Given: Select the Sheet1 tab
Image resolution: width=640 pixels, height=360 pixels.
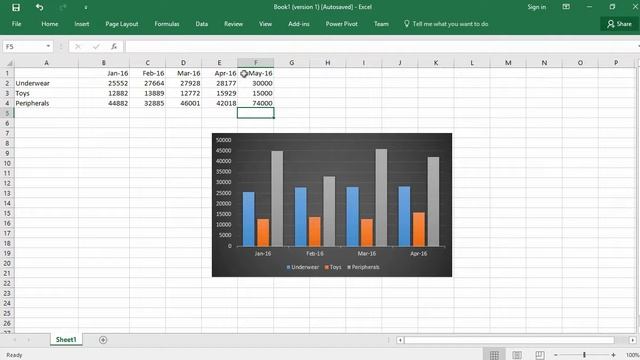Looking at the screenshot, I should (x=66, y=340).
